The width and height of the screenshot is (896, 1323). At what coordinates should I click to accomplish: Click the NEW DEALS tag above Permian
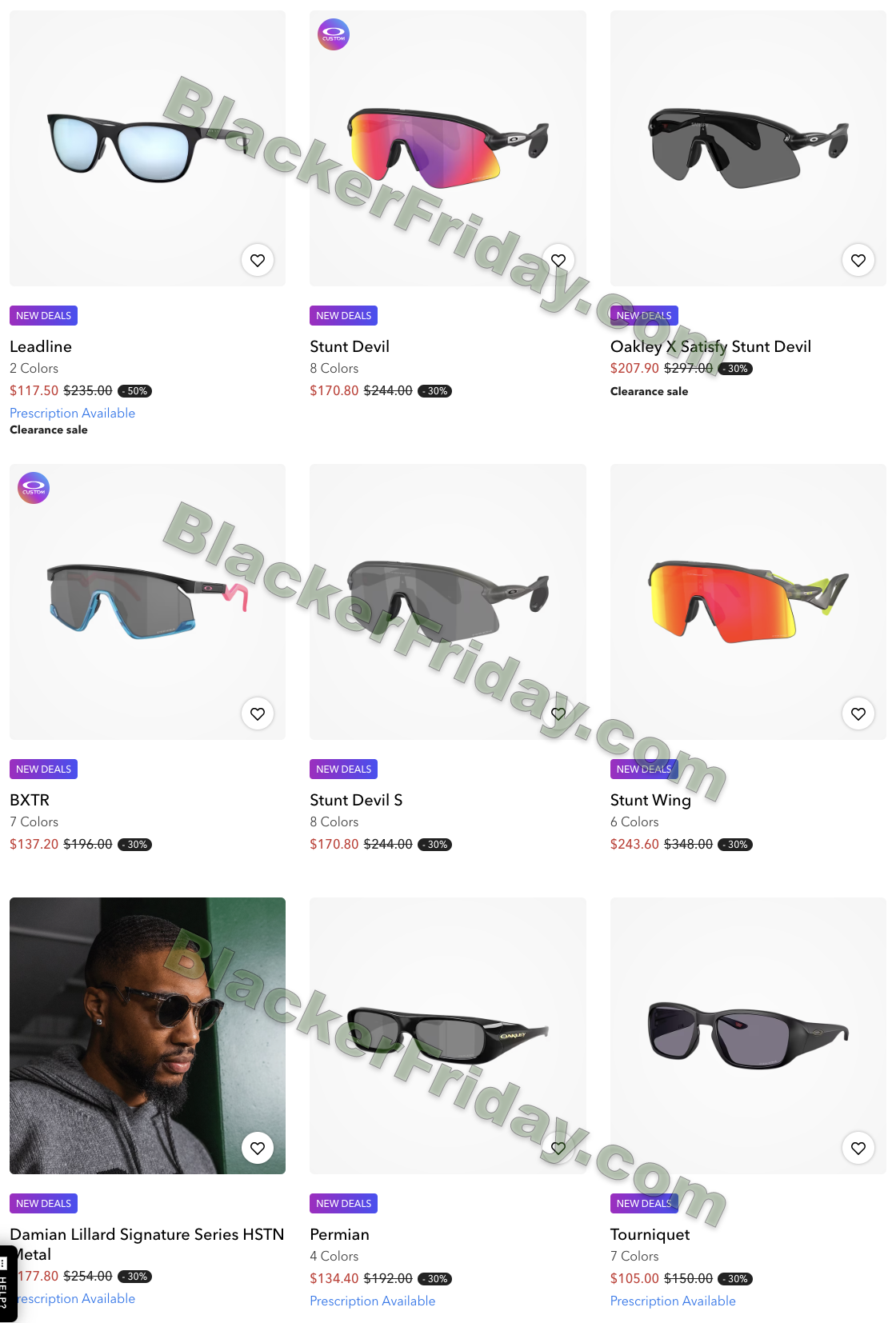[x=344, y=1203]
